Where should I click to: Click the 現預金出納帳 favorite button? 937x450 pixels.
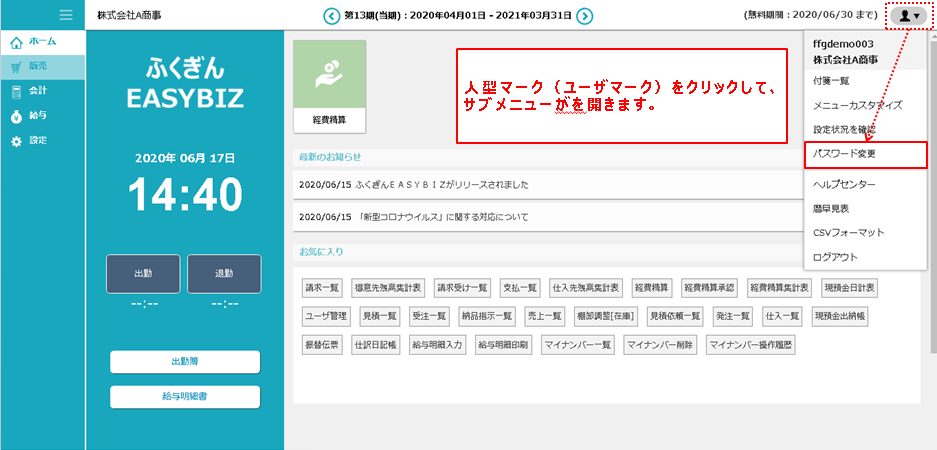click(x=839, y=316)
